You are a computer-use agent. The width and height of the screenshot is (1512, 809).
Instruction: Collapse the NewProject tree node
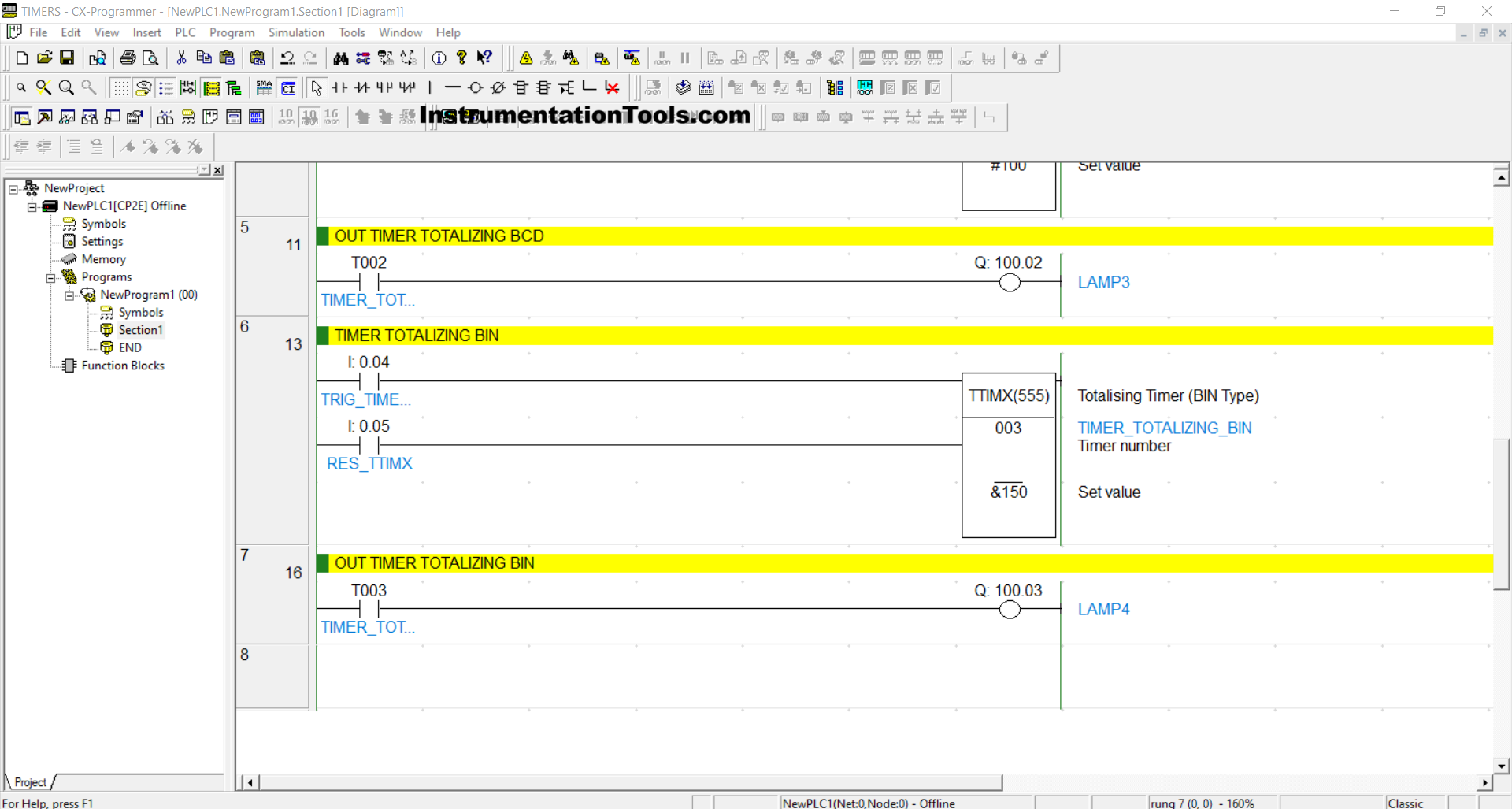tap(13, 189)
